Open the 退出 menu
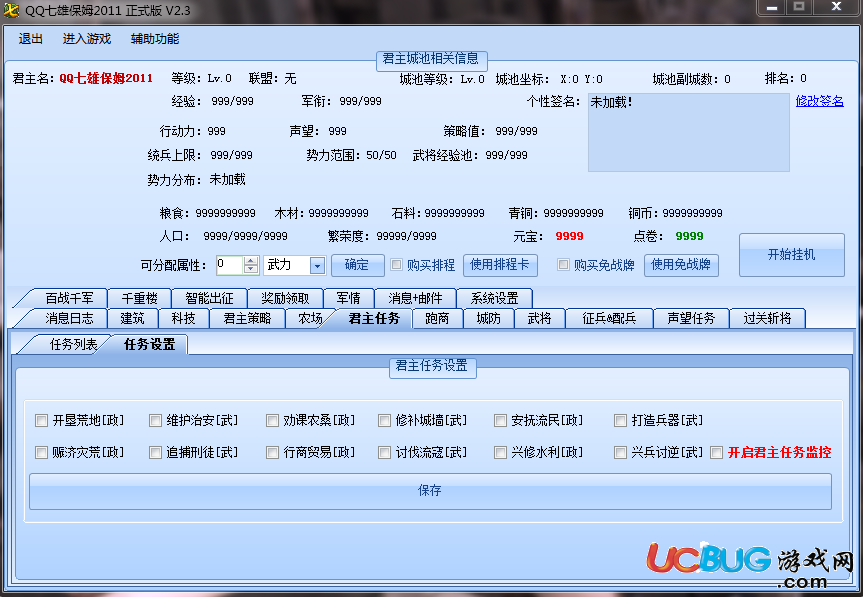The width and height of the screenshot is (863, 597). click(30, 39)
